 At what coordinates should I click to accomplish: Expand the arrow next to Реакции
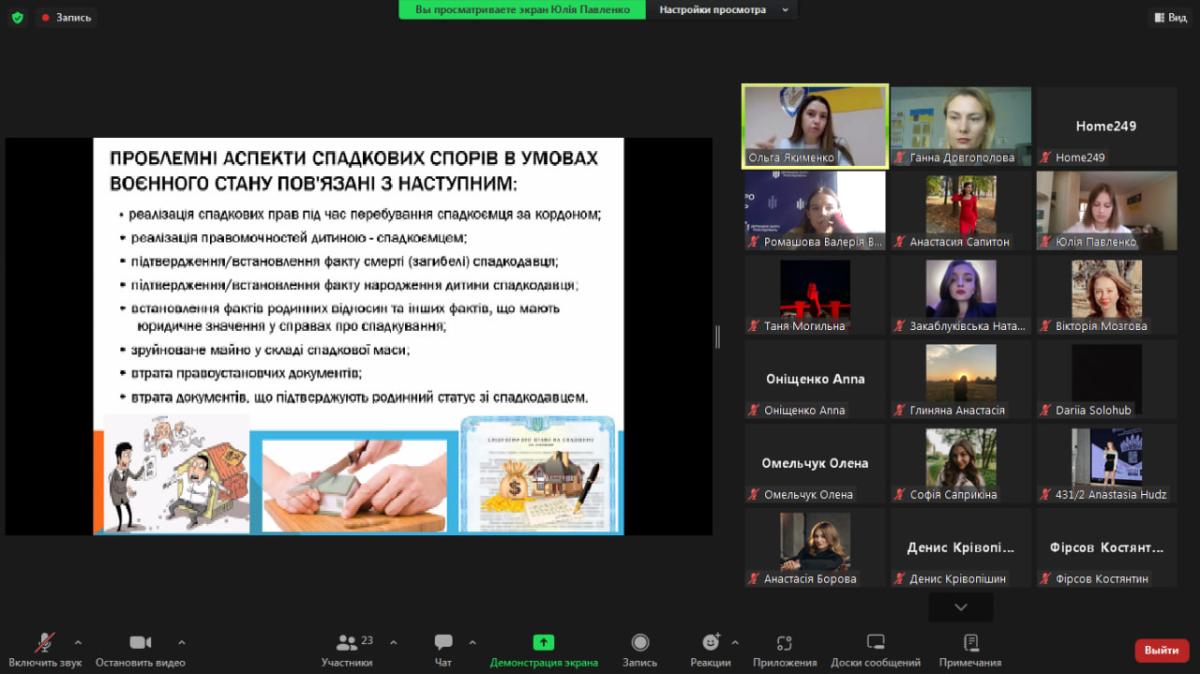click(x=735, y=642)
